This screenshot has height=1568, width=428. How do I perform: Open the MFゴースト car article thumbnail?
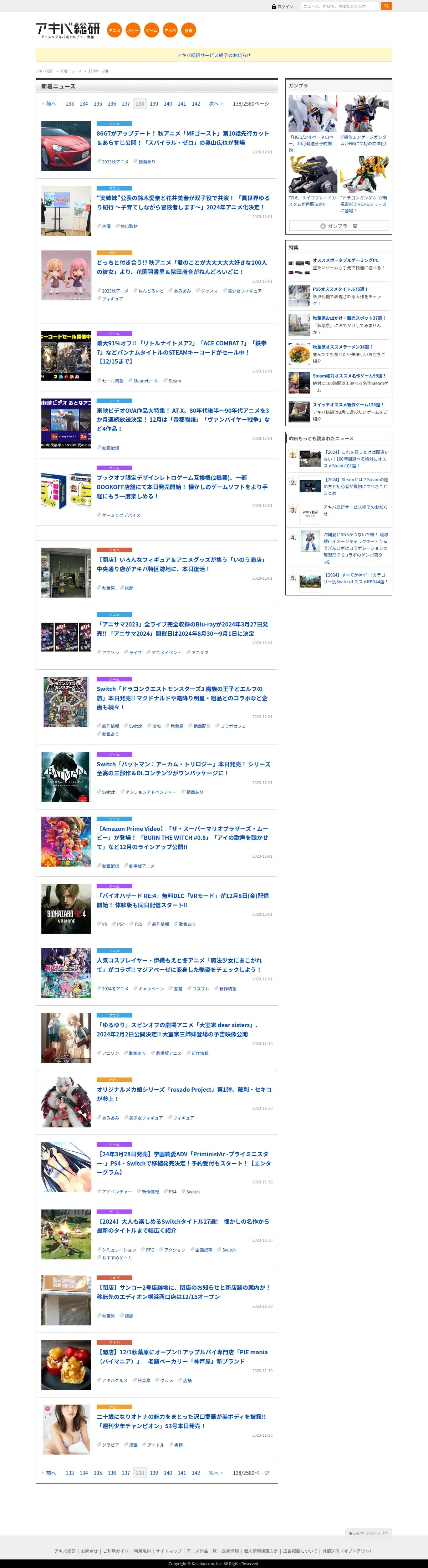tap(66, 146)
